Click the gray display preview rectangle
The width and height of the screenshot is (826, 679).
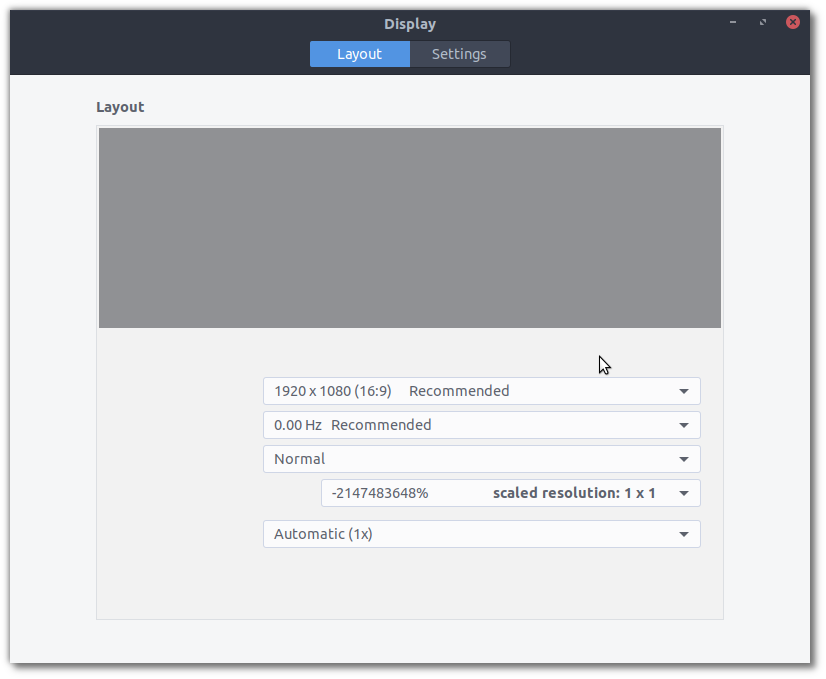[410, 227]
